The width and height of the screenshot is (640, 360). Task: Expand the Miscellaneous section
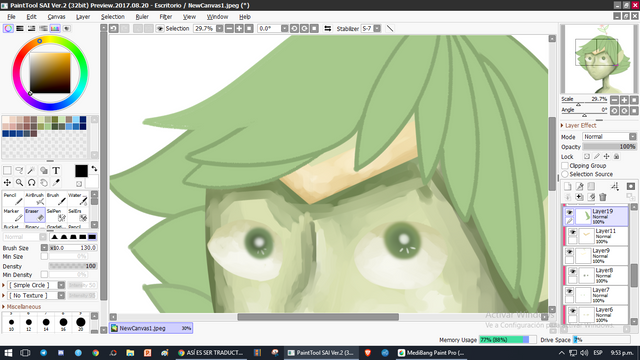(4, 307)
